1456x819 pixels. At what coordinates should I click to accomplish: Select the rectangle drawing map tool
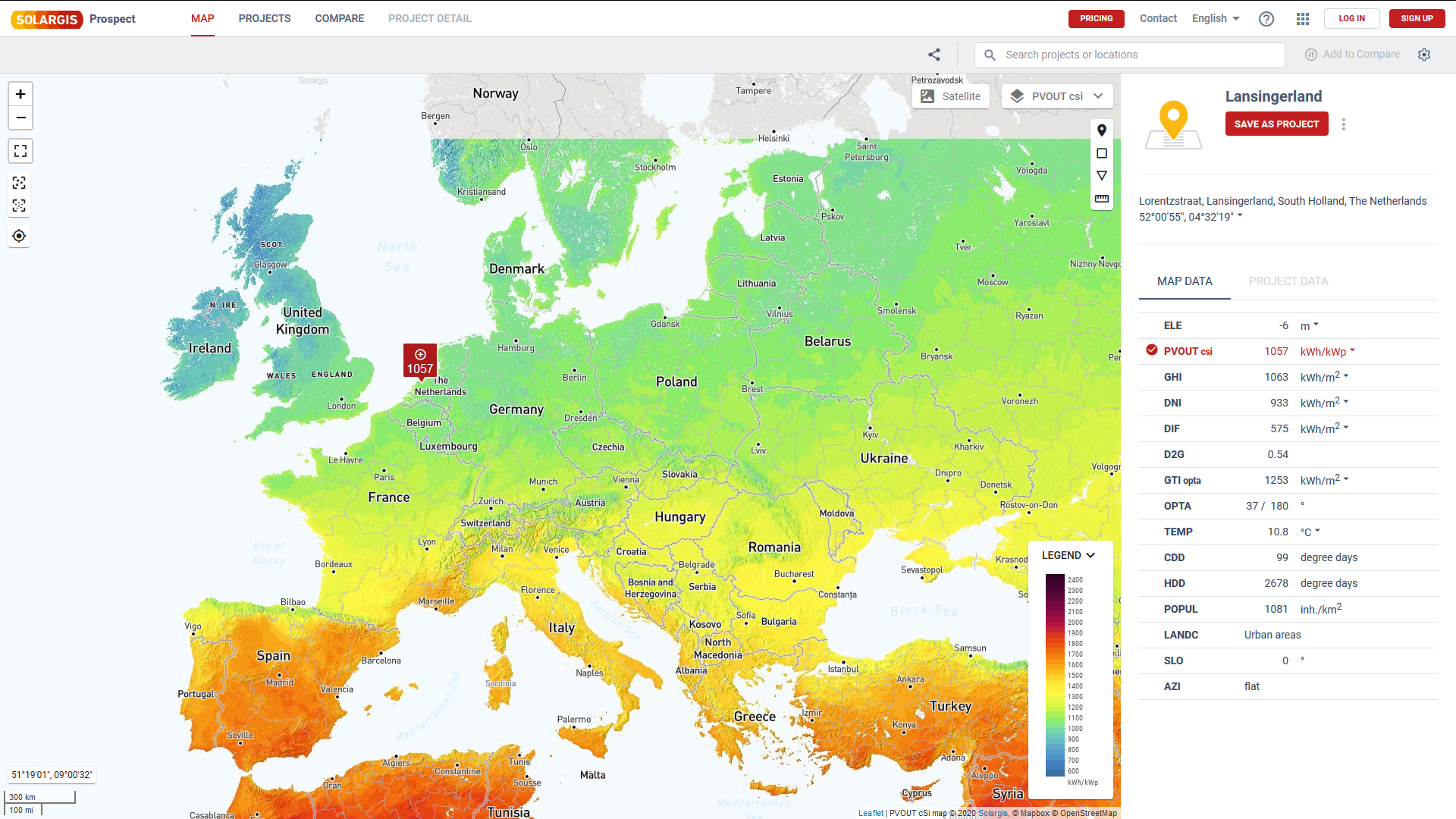(1102, 153)
